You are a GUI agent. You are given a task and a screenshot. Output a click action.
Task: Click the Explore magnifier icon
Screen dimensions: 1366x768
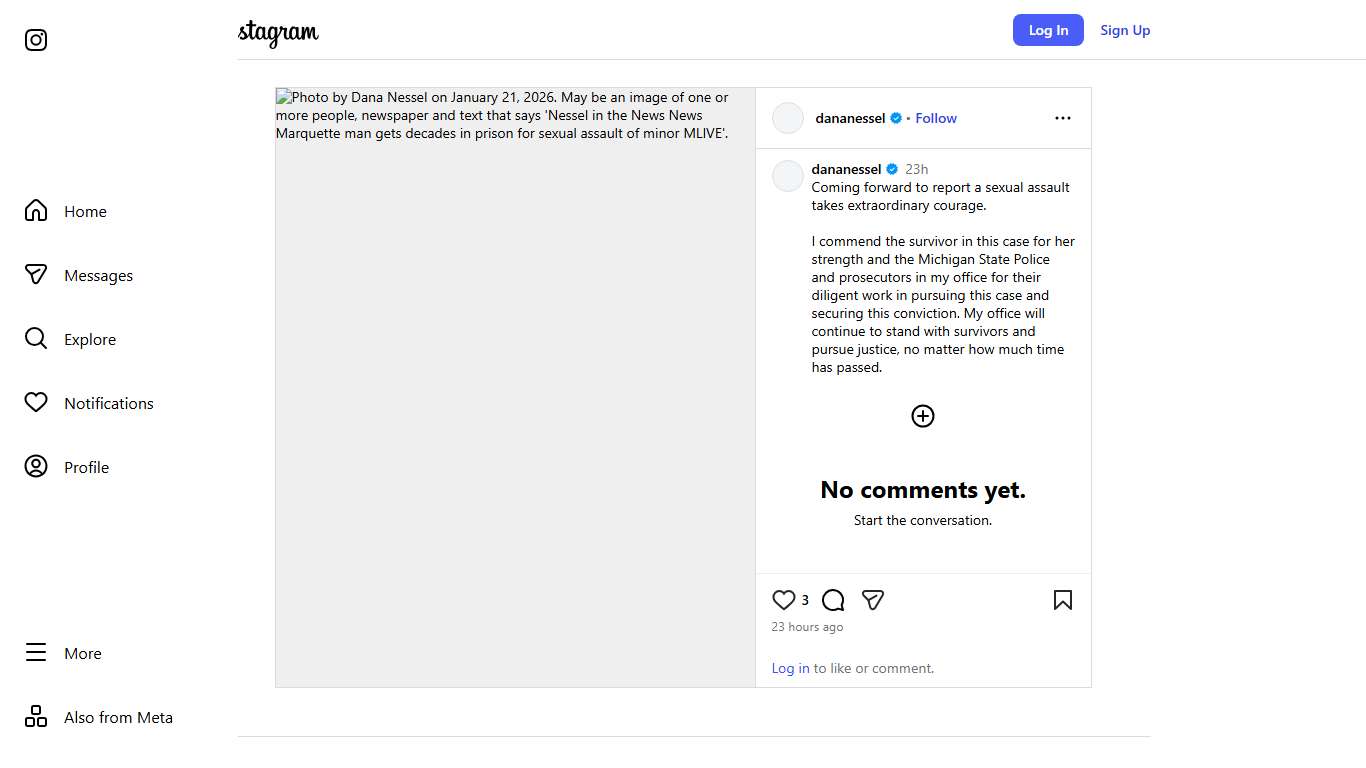pyautogui.click(x=36, y=339)
